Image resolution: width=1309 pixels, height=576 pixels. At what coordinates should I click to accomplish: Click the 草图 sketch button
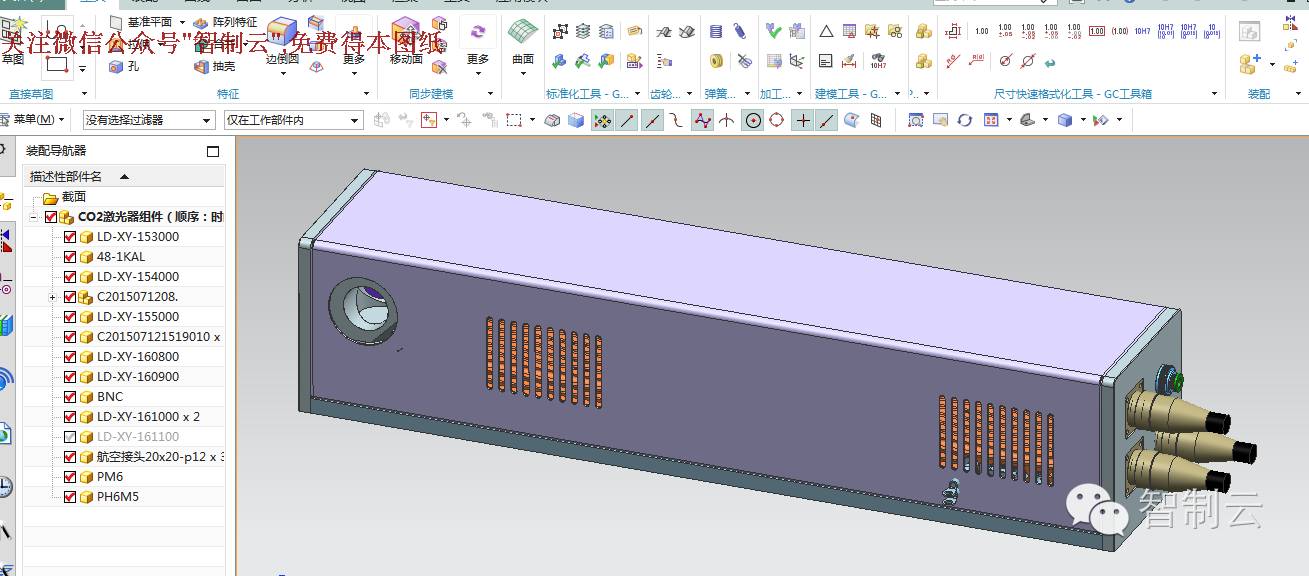pos(13,43)
